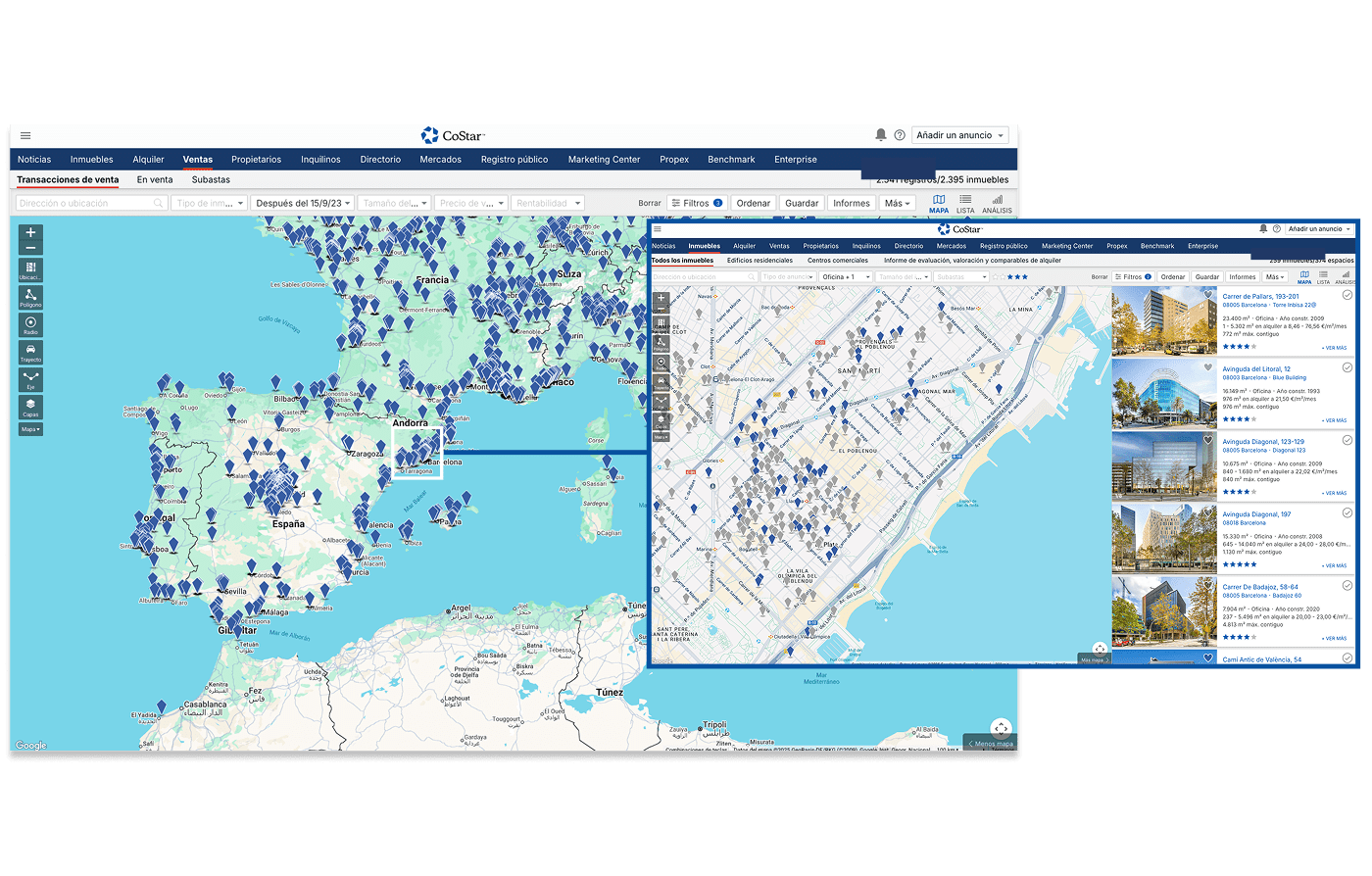
Task: Open the 'Oficina + 1' property type dropdown
Action: click(845, 277)
